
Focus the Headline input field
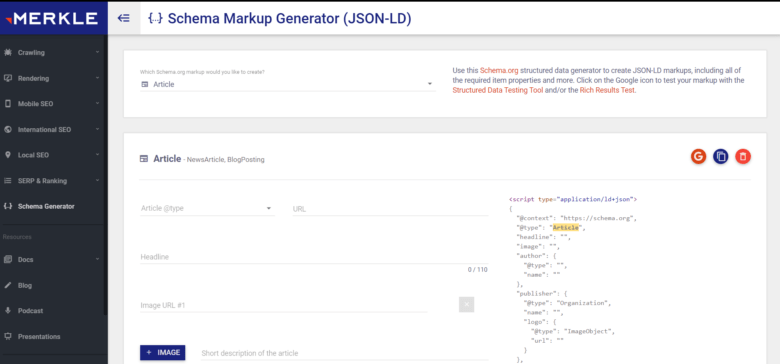(314, 257)
